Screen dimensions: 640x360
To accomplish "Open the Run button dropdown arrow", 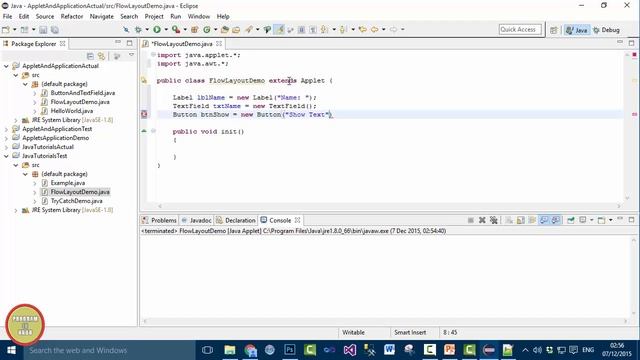I will [166, 29].
